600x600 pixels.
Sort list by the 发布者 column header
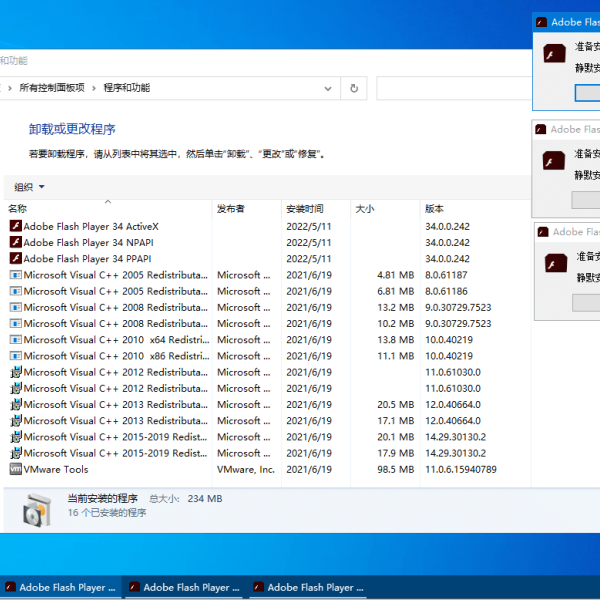(247, 209)
